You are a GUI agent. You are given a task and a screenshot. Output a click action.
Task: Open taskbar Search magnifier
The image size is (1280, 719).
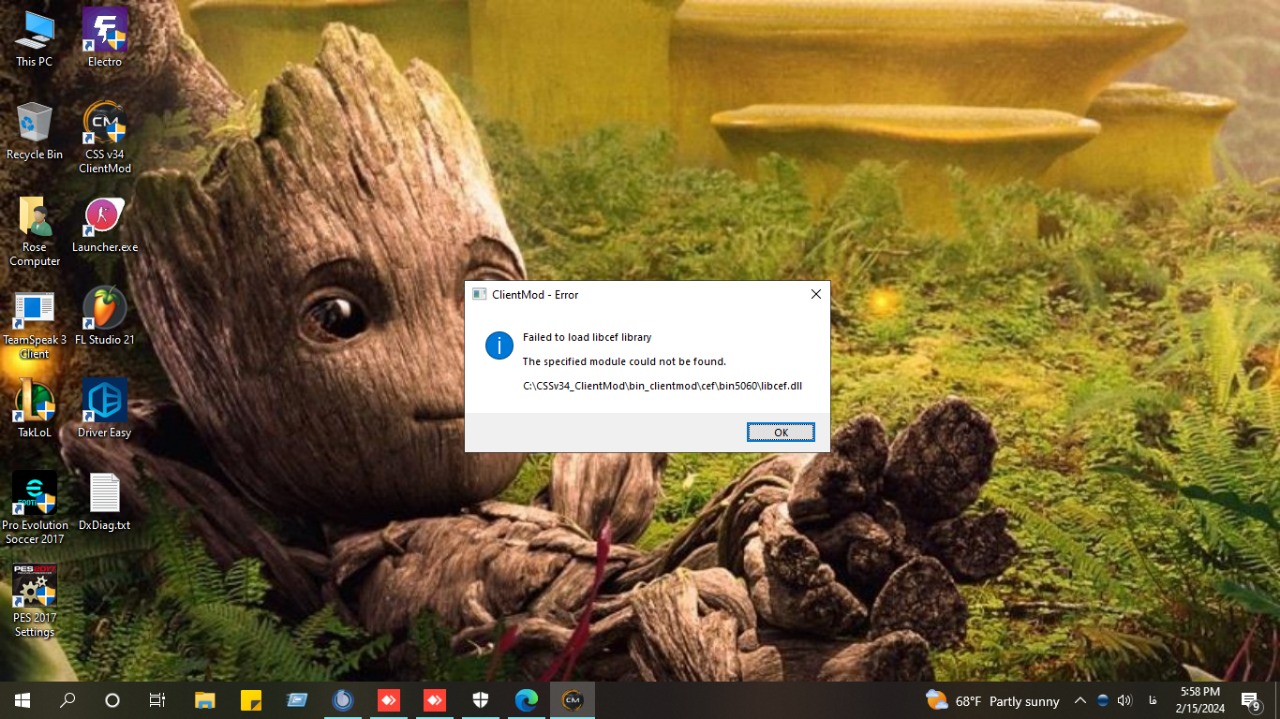pyautogui.click(x=67, y=700)
